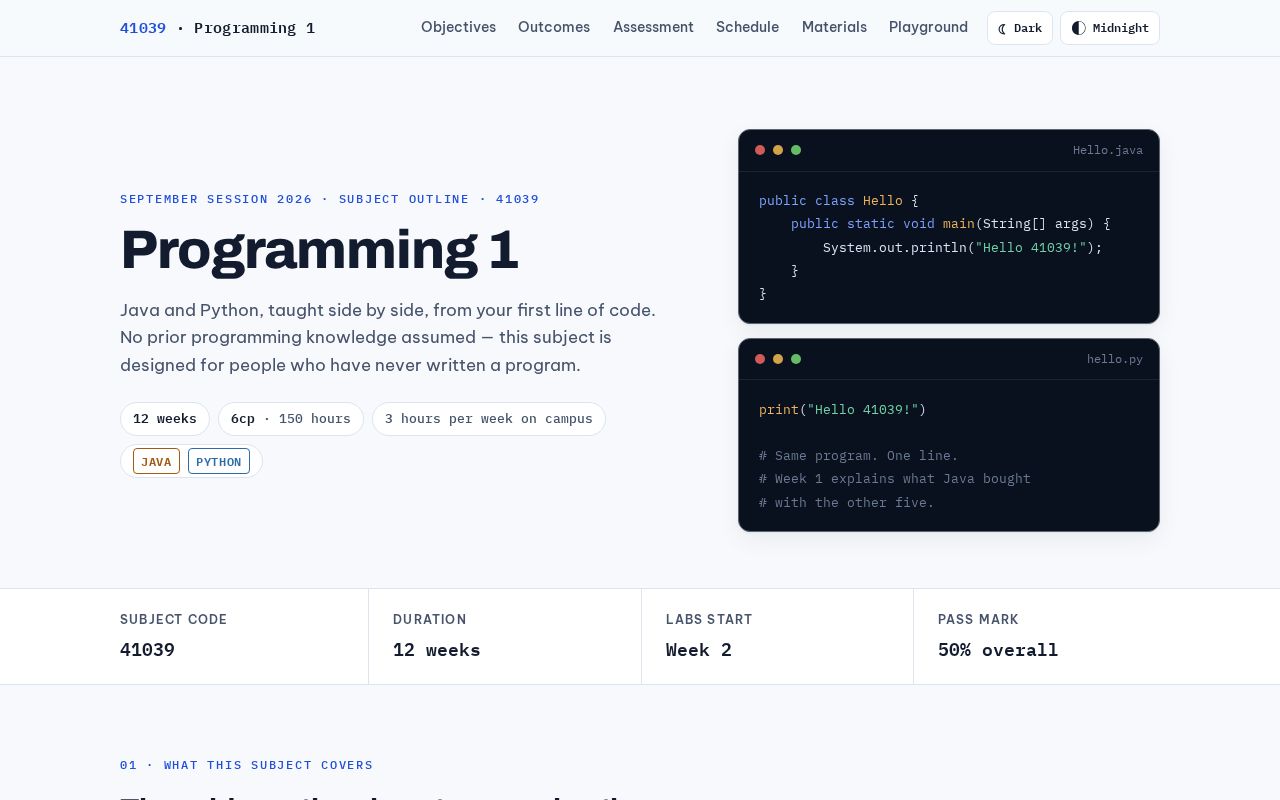Open the Objectives nav link
The image size is (1280, 800).
(x=458, y=27)
